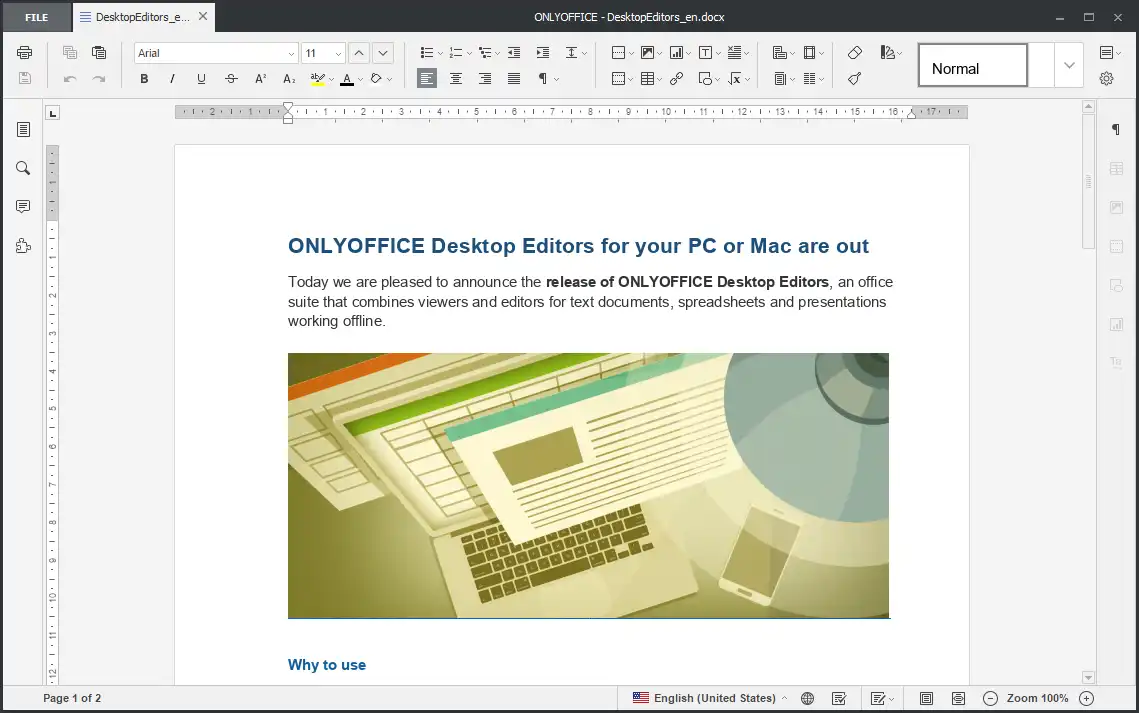The height and width of the screenshot is (713, 1139).
Task: Clear text style with eraser icon
Action: [854, 52]
